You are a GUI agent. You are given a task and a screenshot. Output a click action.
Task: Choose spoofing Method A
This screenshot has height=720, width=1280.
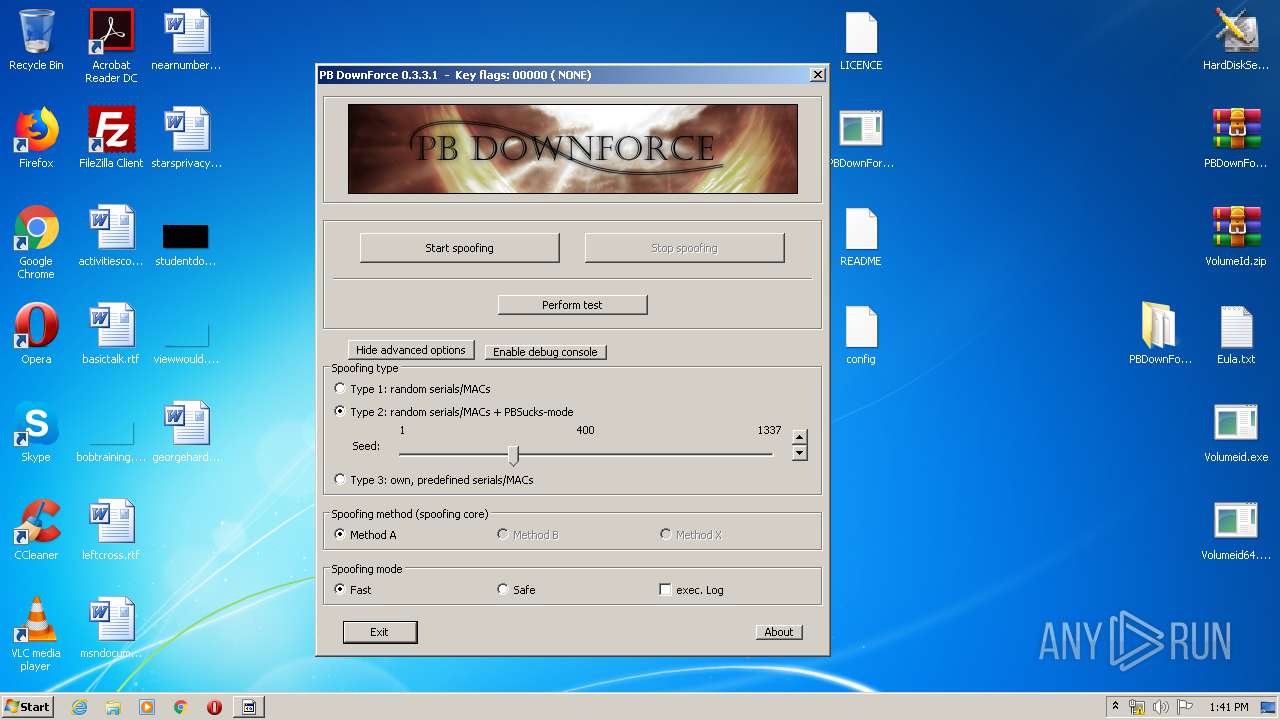(x=366, y=535)
